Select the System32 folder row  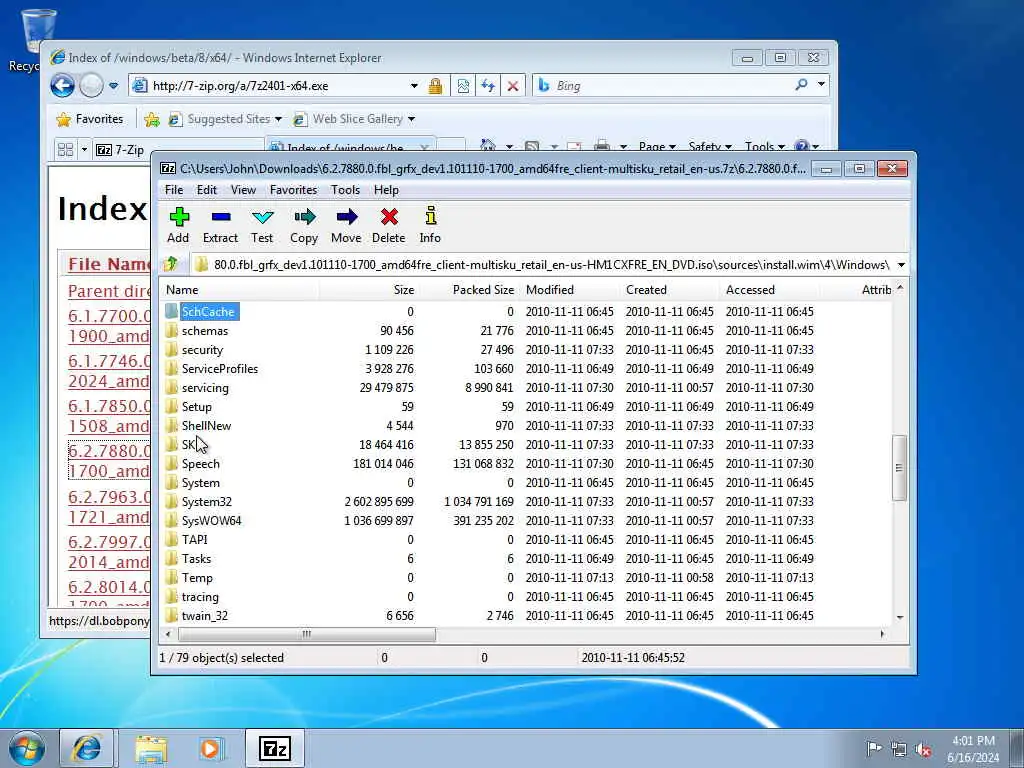tap(526, 502)
